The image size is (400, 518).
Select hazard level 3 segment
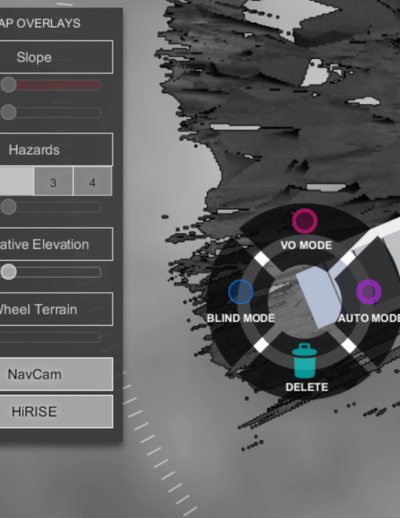coord(53,181)
